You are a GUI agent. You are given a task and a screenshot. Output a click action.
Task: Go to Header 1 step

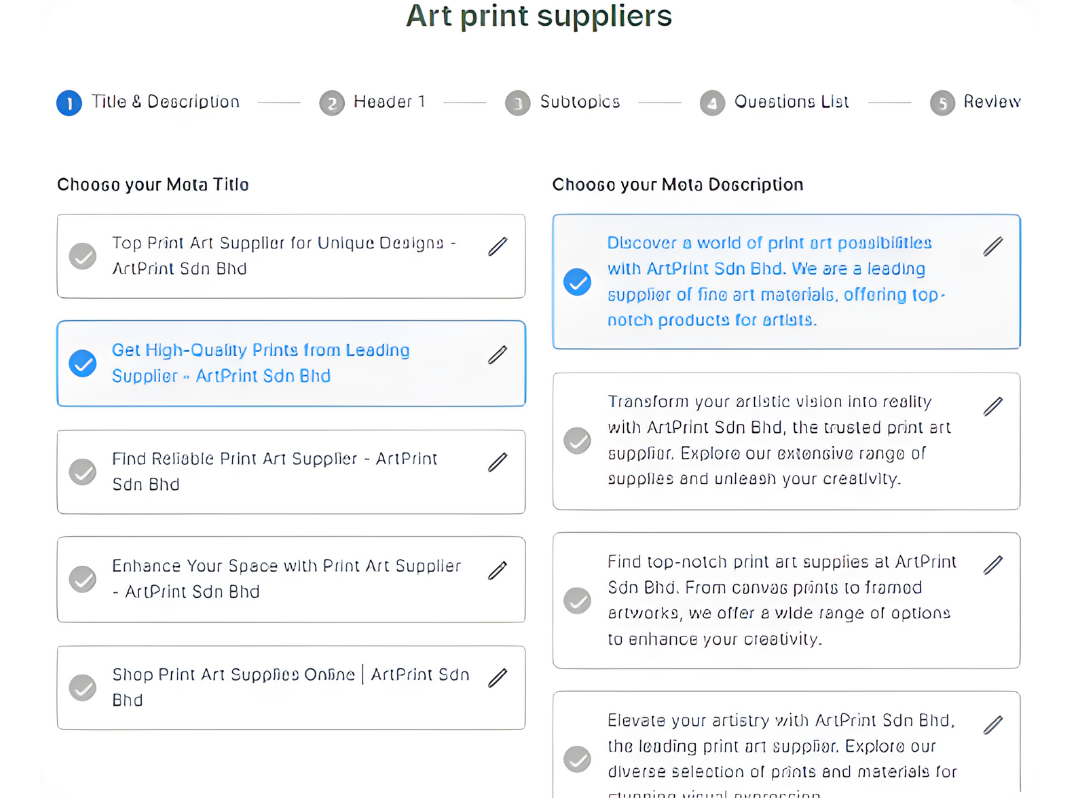click(373, 103)
